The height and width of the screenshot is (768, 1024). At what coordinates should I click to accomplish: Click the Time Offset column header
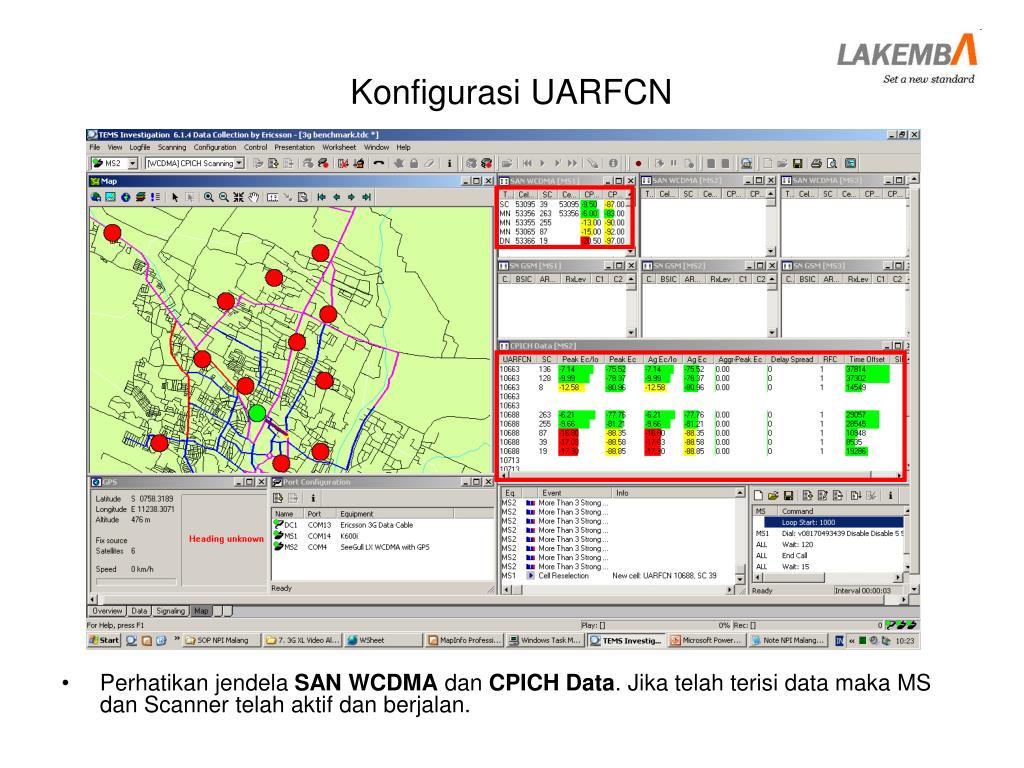click(867, 359)
